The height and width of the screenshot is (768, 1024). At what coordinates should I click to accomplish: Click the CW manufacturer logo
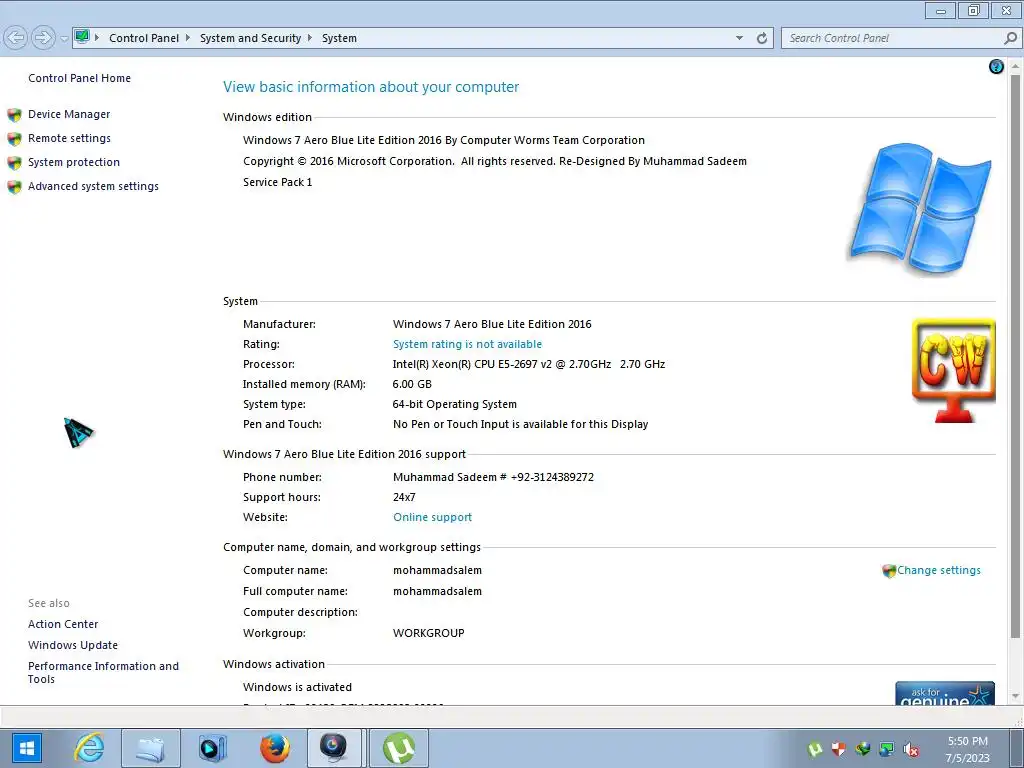tap(953, 370)
